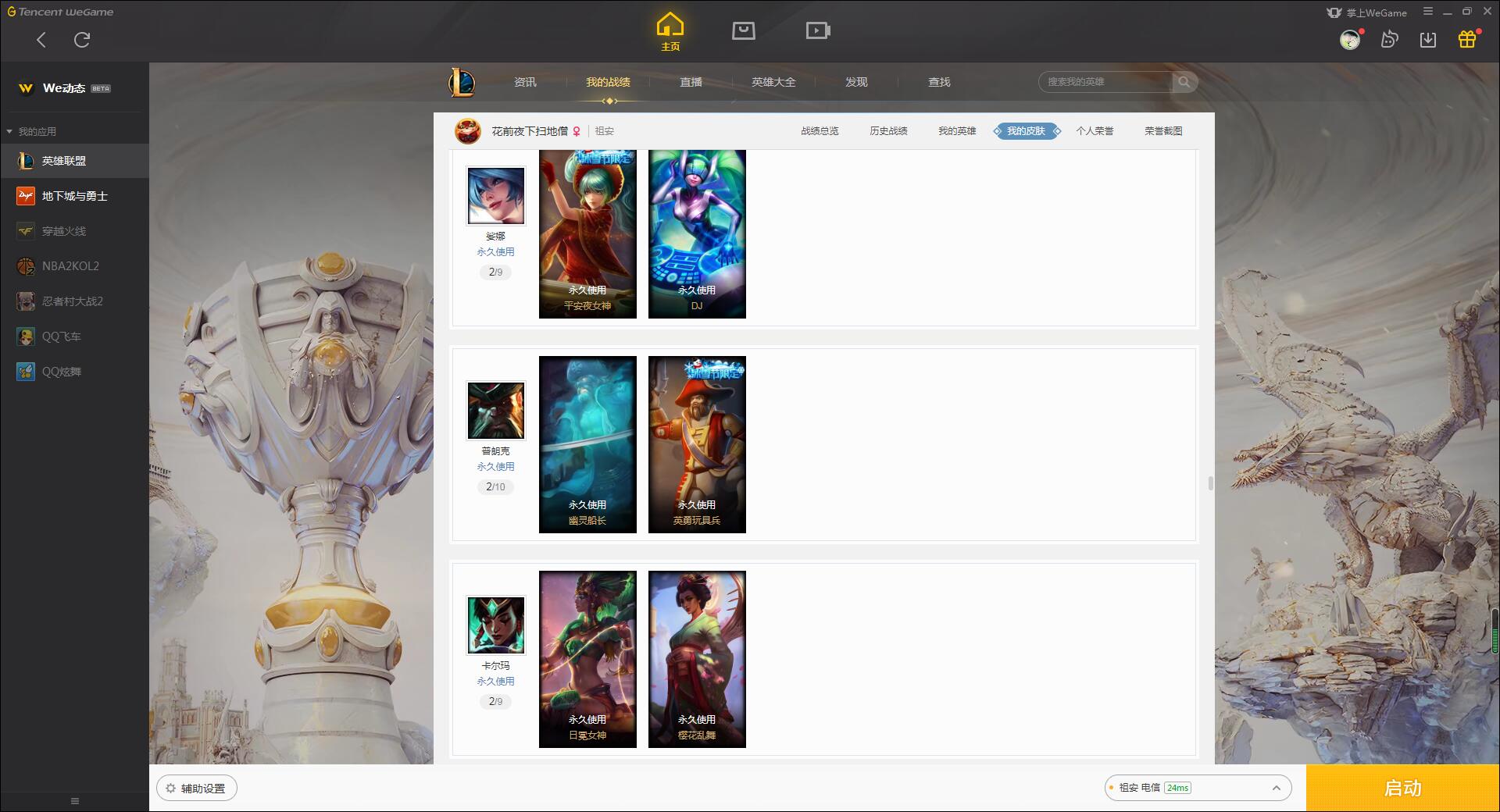
Task: Go back with the left arrow icon
Action: tap(41, 40)
